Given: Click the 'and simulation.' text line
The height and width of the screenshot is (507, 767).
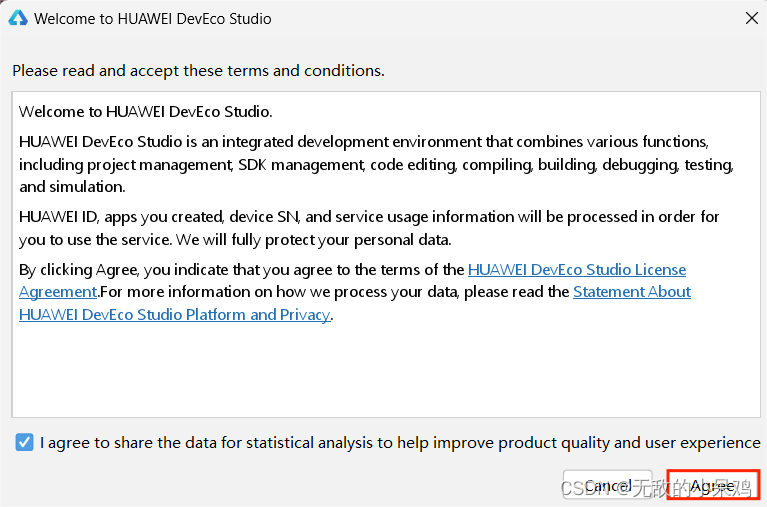Looking at the screenshot, I should (72, 187).
